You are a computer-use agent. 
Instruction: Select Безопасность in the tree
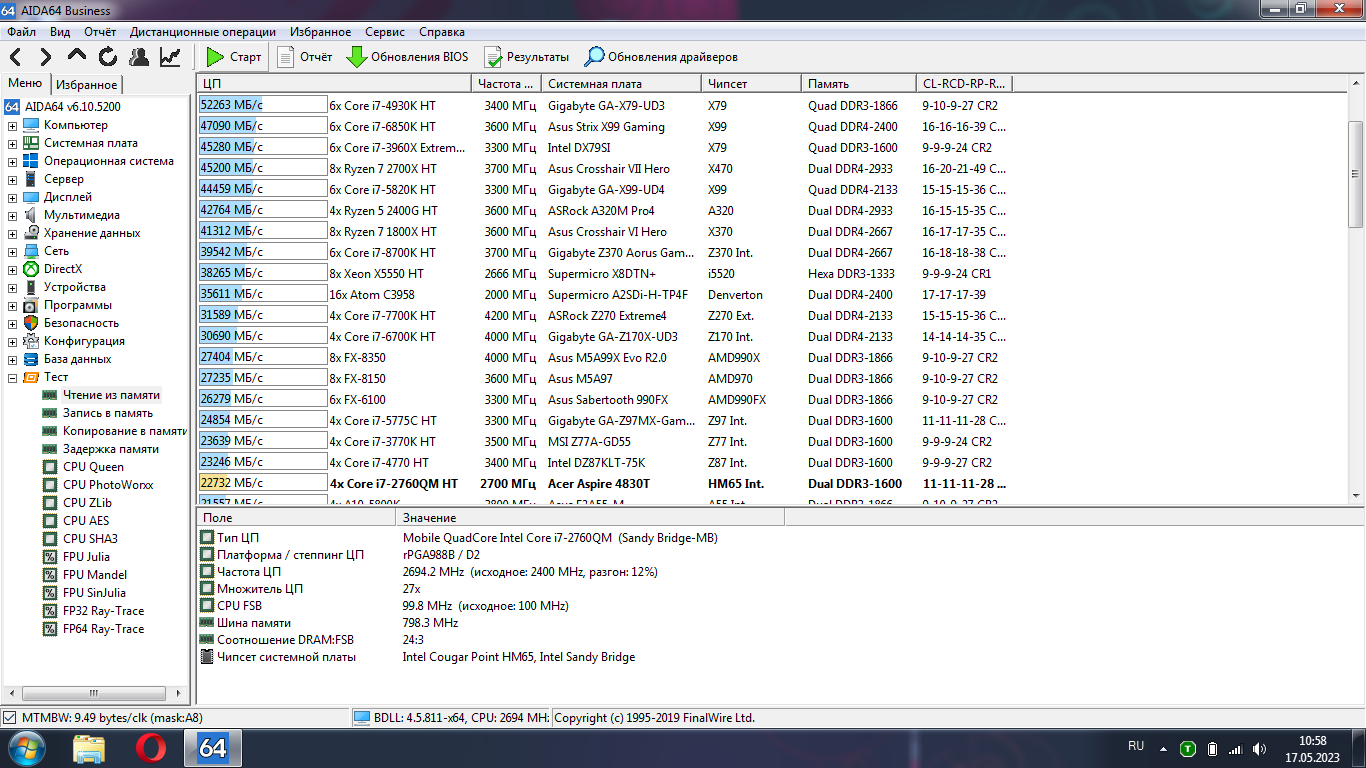tap(81, 323)
